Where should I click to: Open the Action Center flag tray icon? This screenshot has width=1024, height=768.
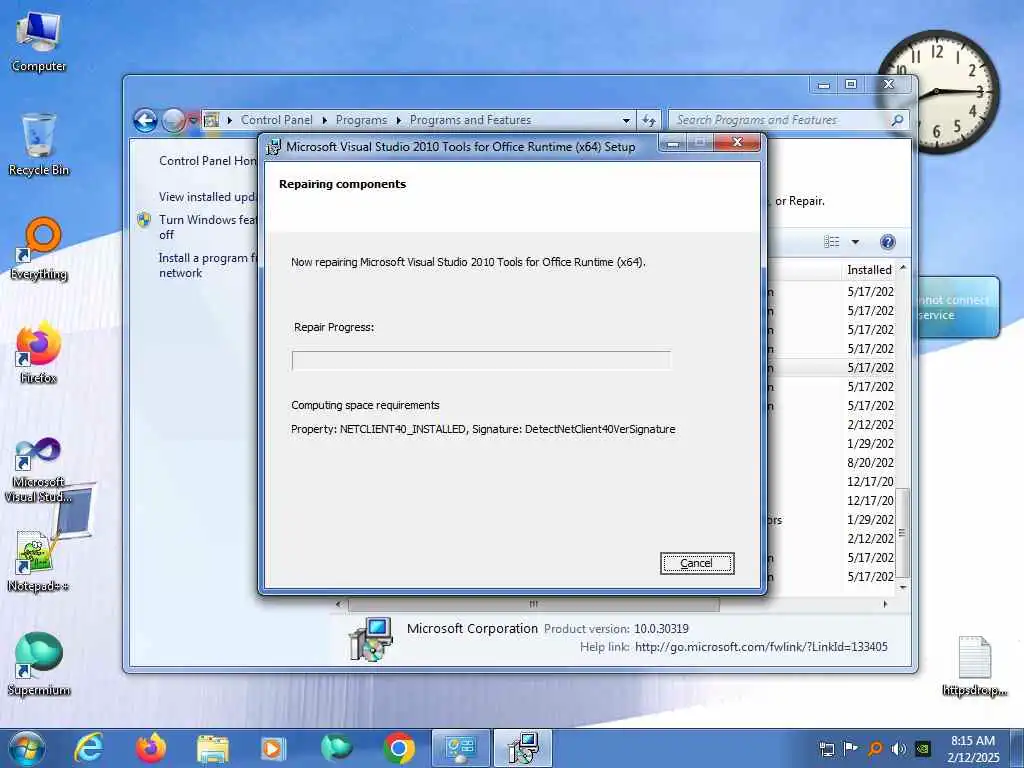pos(850,748)
